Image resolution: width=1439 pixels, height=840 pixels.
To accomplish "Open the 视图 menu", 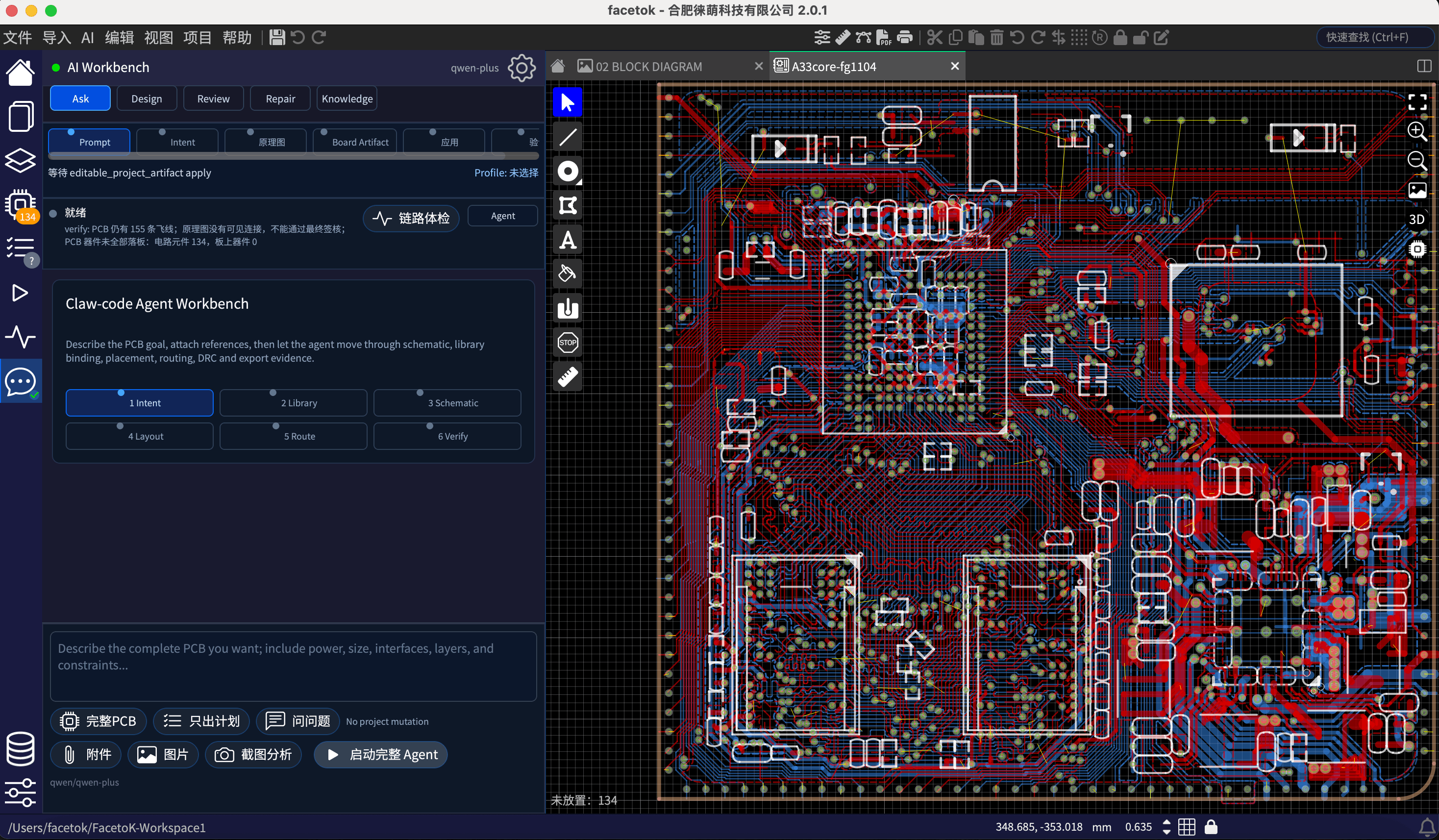I will pyautogui.click(x=158, y=38).
